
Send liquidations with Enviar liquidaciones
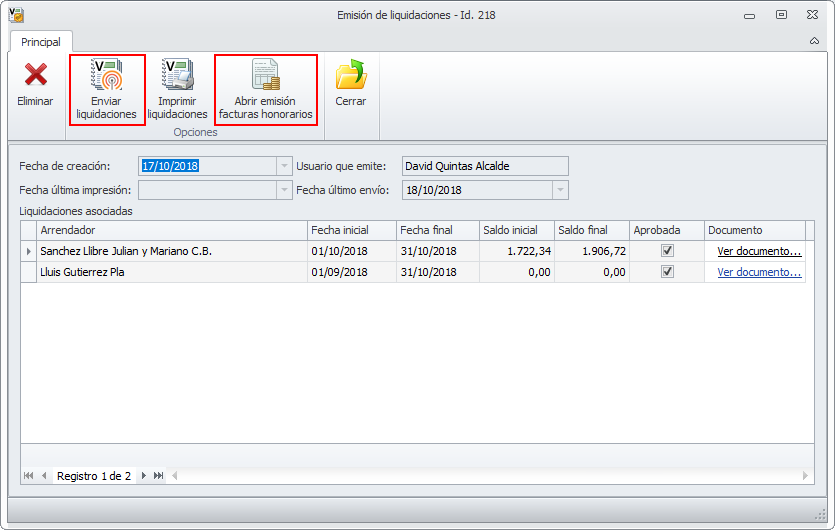[107, 88]
